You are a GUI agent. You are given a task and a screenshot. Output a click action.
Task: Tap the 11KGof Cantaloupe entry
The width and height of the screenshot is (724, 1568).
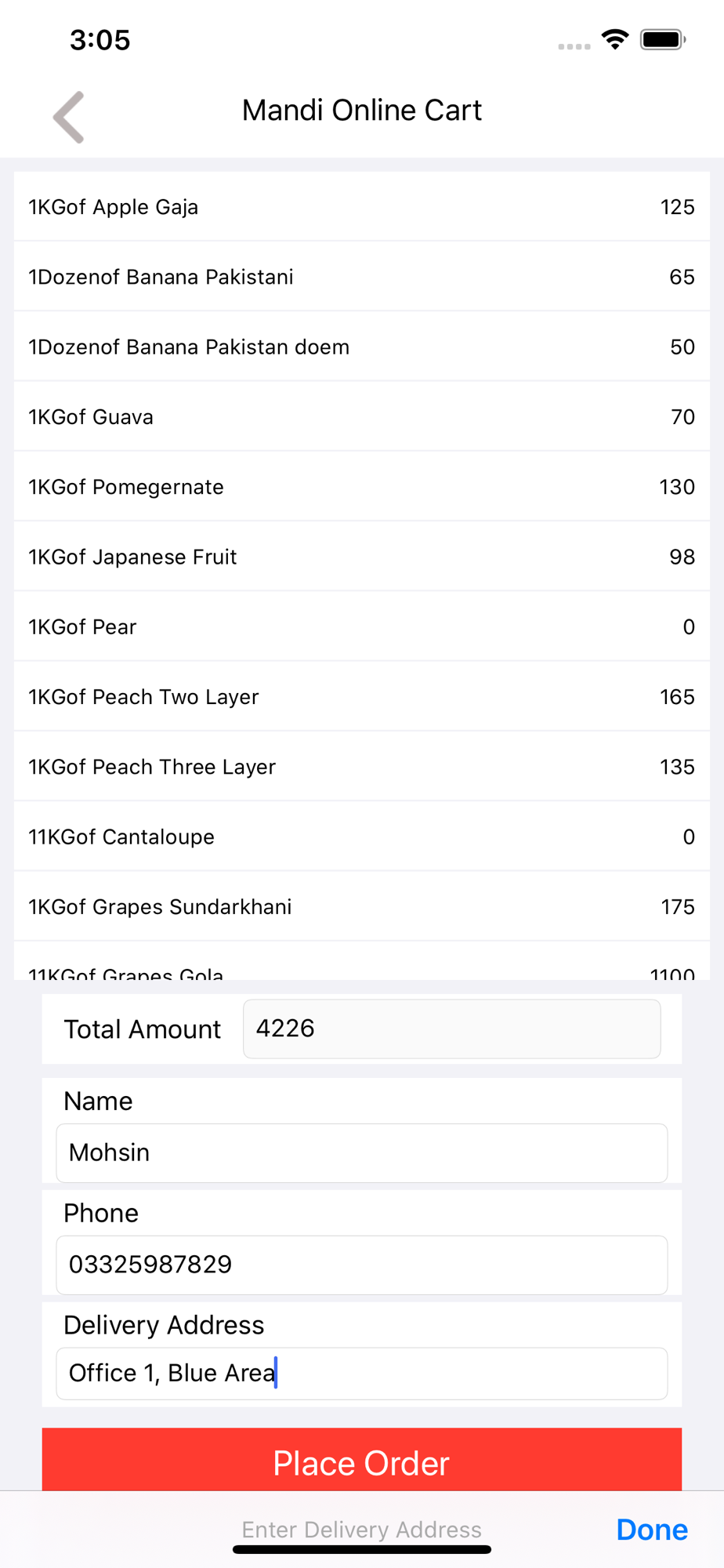(362, 837)
